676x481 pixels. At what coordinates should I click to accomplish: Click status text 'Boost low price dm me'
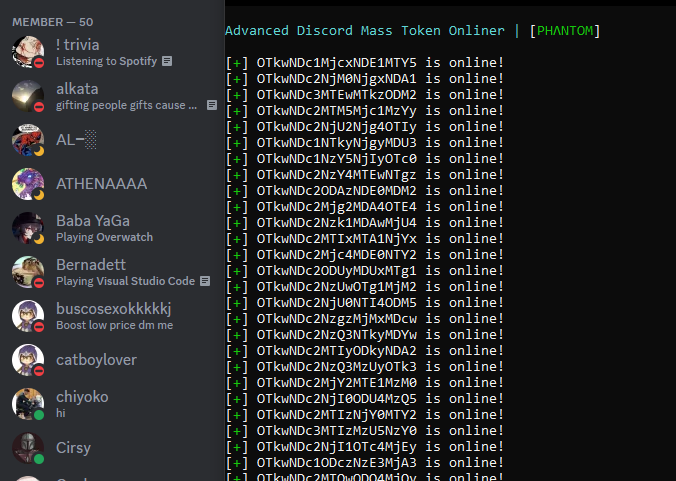point(115,325)
